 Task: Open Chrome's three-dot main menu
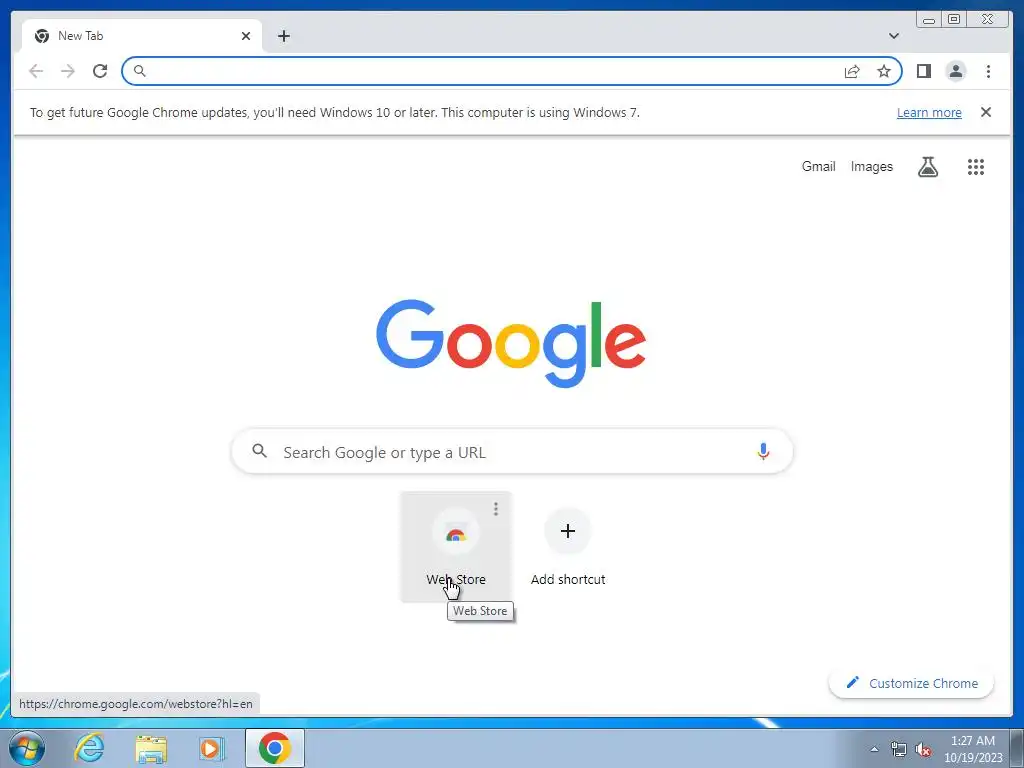[x=988, y=71]
